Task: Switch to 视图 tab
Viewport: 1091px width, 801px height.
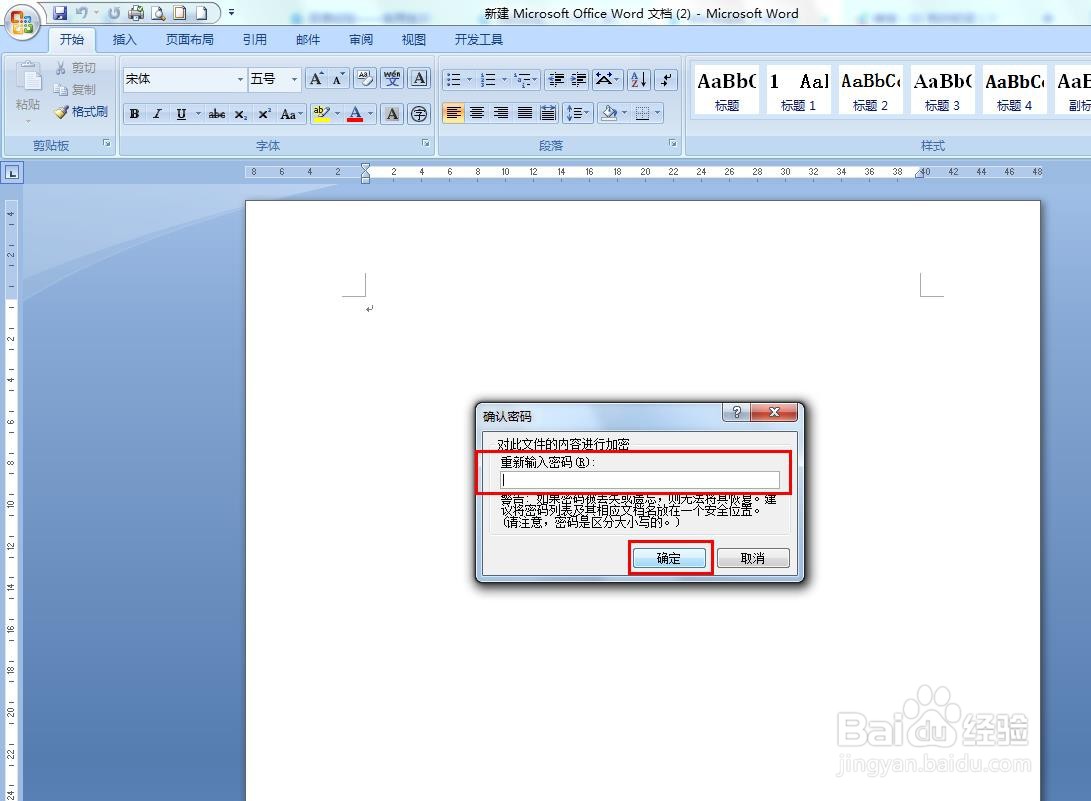Action: tap(413, 40)
